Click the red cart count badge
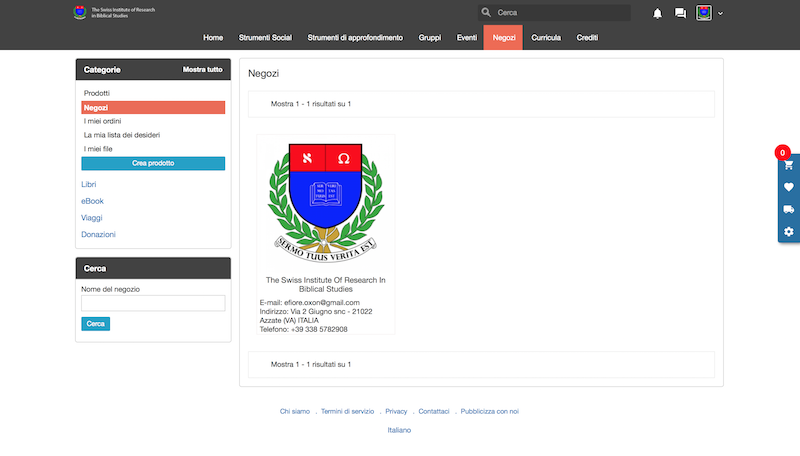This screenshot has width=800, height=456. 782,153
